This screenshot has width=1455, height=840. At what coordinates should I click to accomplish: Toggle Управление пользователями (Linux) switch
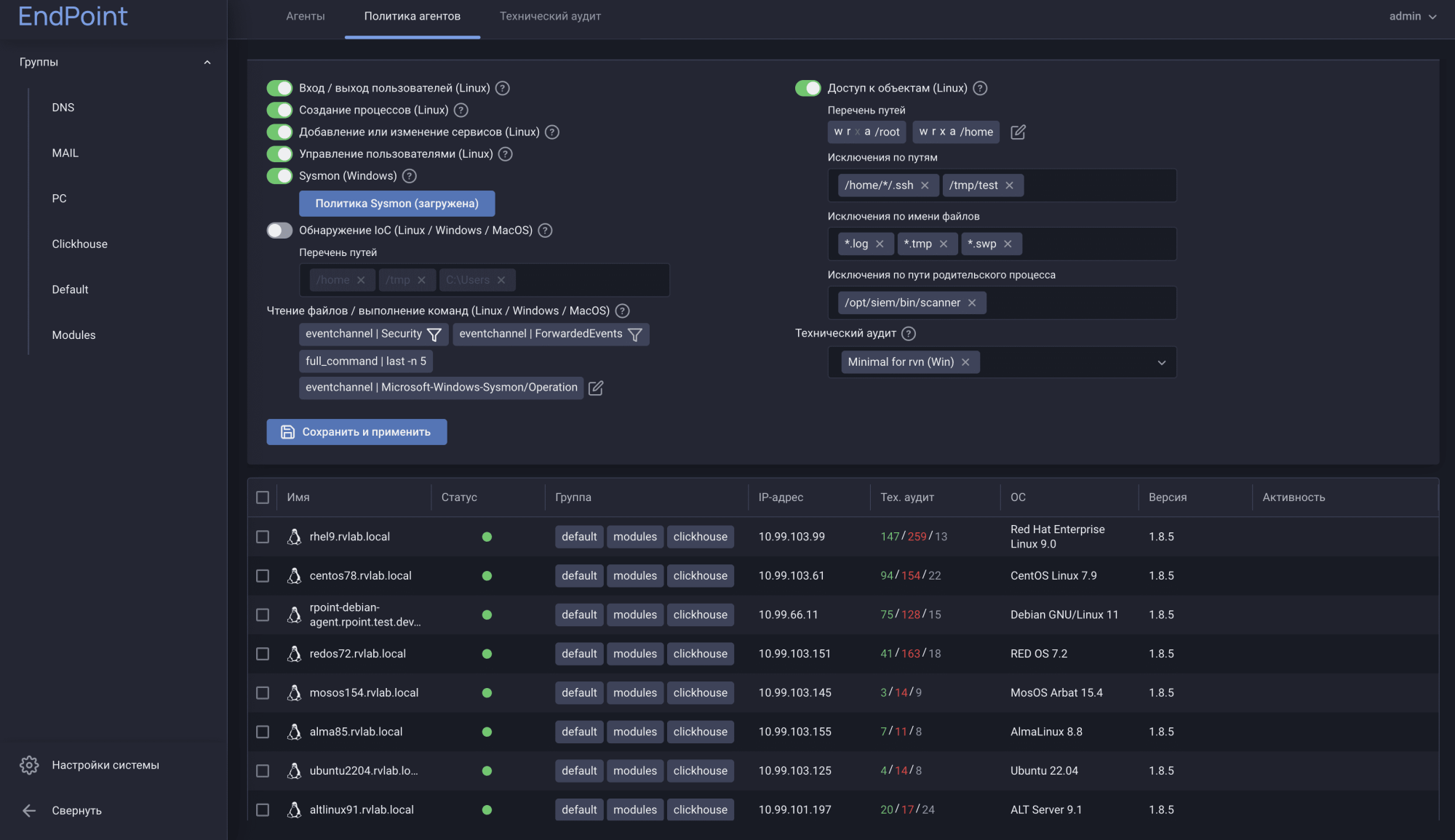279,154
